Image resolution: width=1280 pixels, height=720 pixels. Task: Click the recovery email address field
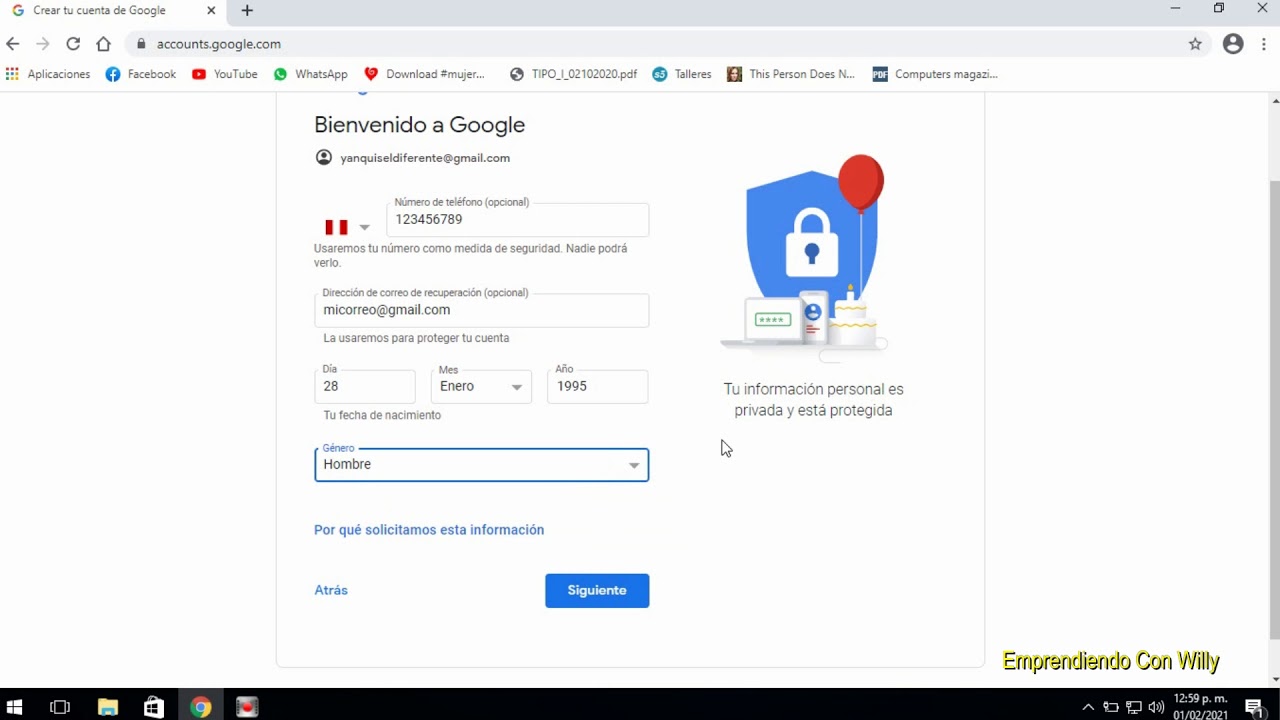point(481,310)
